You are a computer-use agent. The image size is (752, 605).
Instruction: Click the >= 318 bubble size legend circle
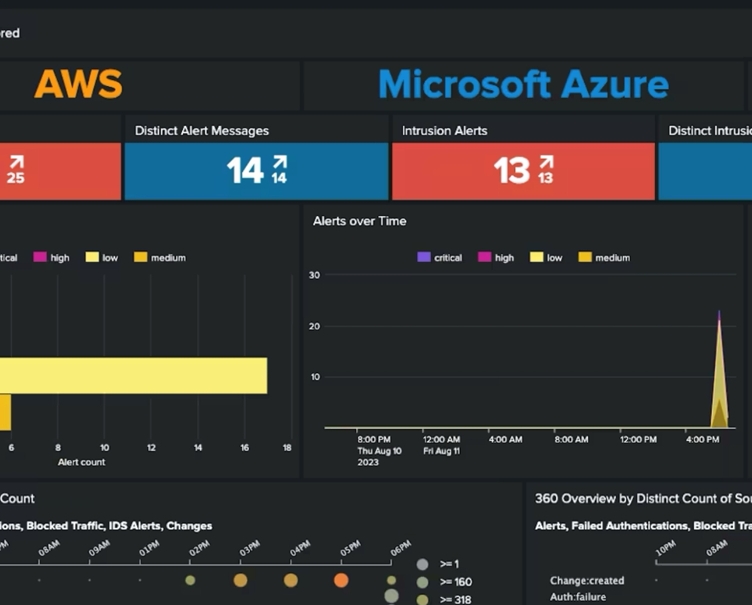click(x=423, y=600)
